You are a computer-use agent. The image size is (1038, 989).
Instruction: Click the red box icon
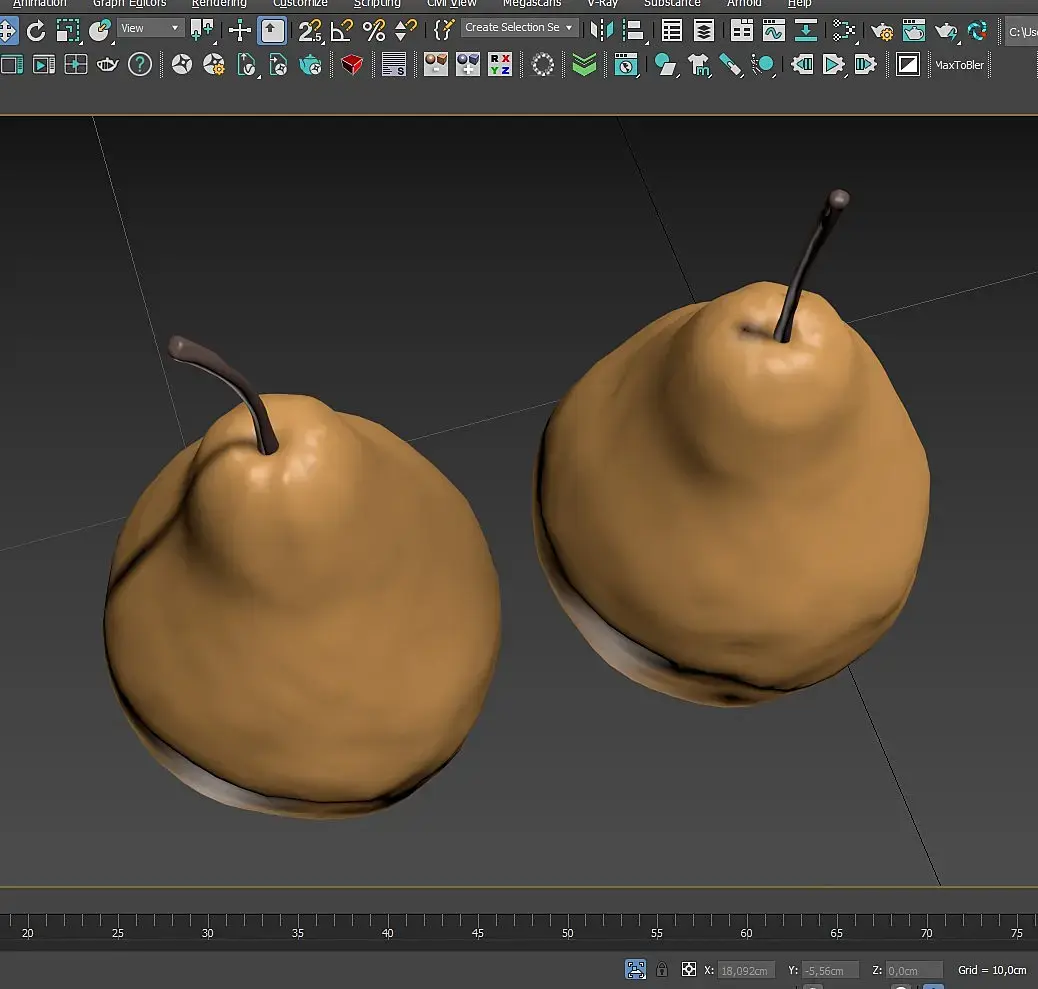(351, 66)
